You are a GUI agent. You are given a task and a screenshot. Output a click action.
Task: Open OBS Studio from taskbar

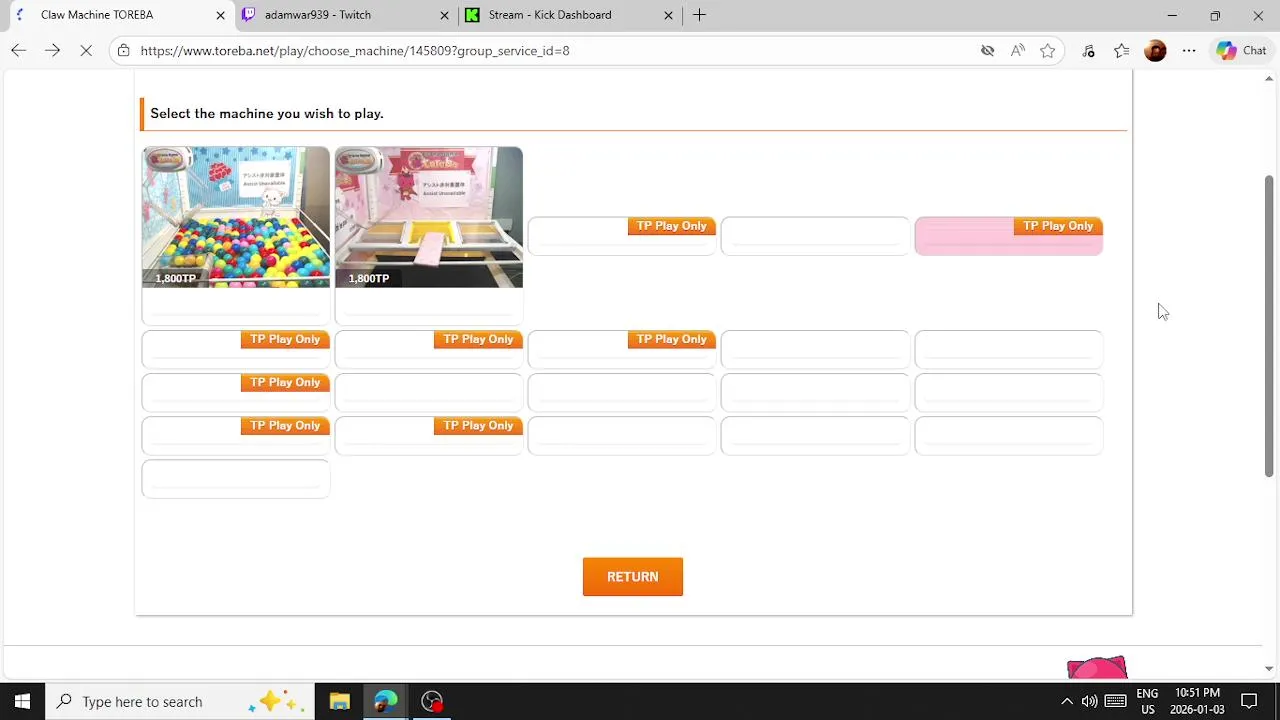pos(432,701)
